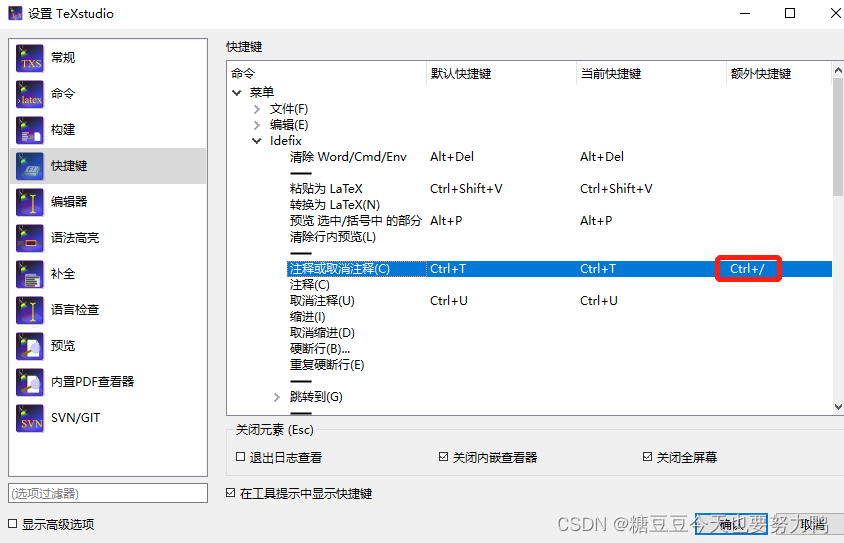This screenshot has width=844, height=543.
Task: Open the 常规 settings icon
Action: point(30,58)
